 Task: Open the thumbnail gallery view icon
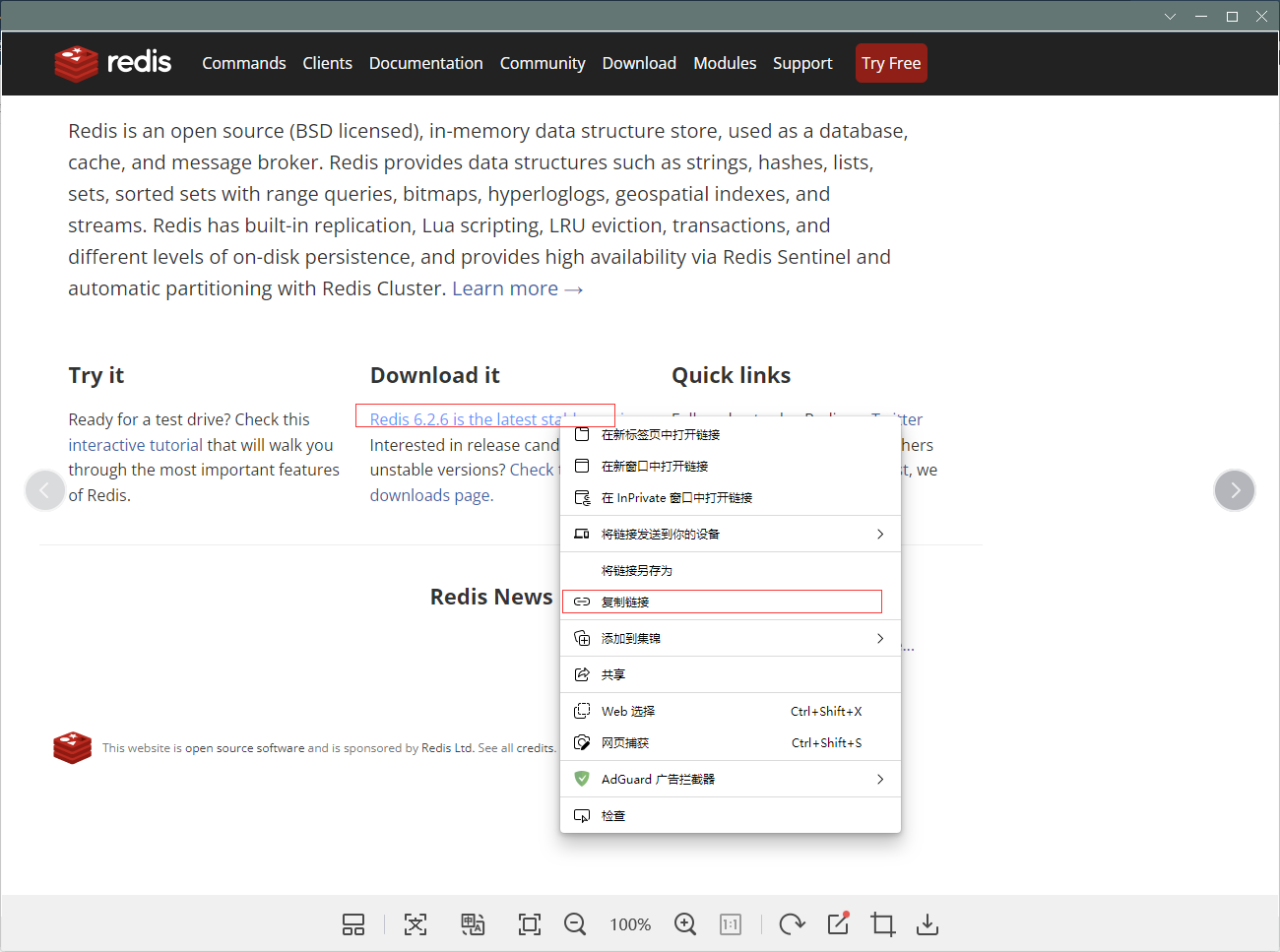pos(353,924)
